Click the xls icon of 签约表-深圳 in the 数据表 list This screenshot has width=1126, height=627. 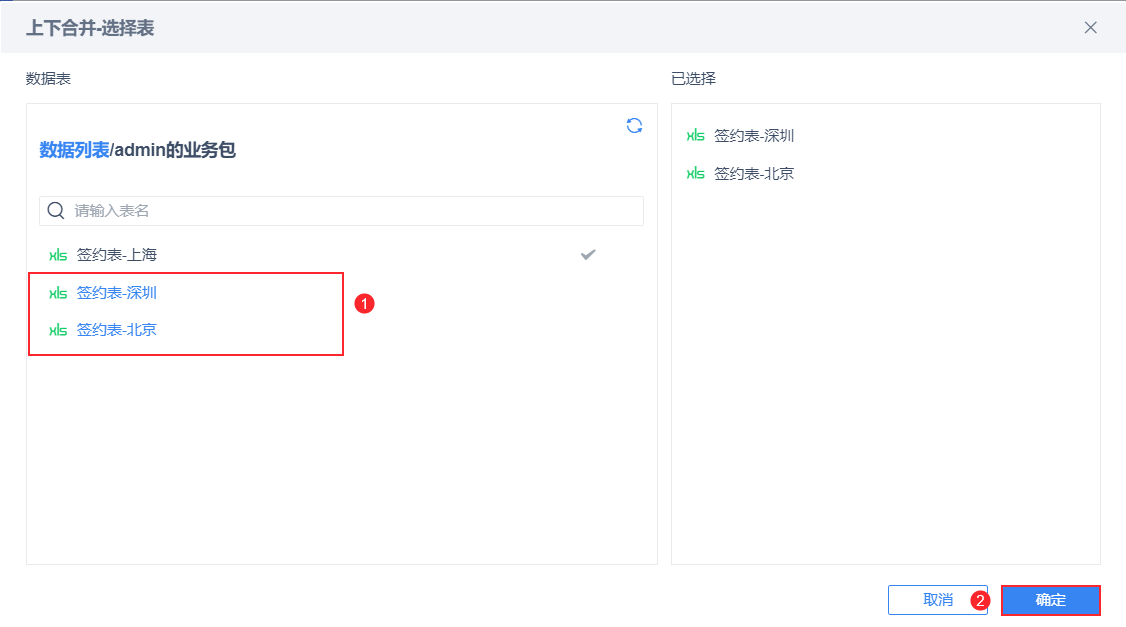point(58,293)
